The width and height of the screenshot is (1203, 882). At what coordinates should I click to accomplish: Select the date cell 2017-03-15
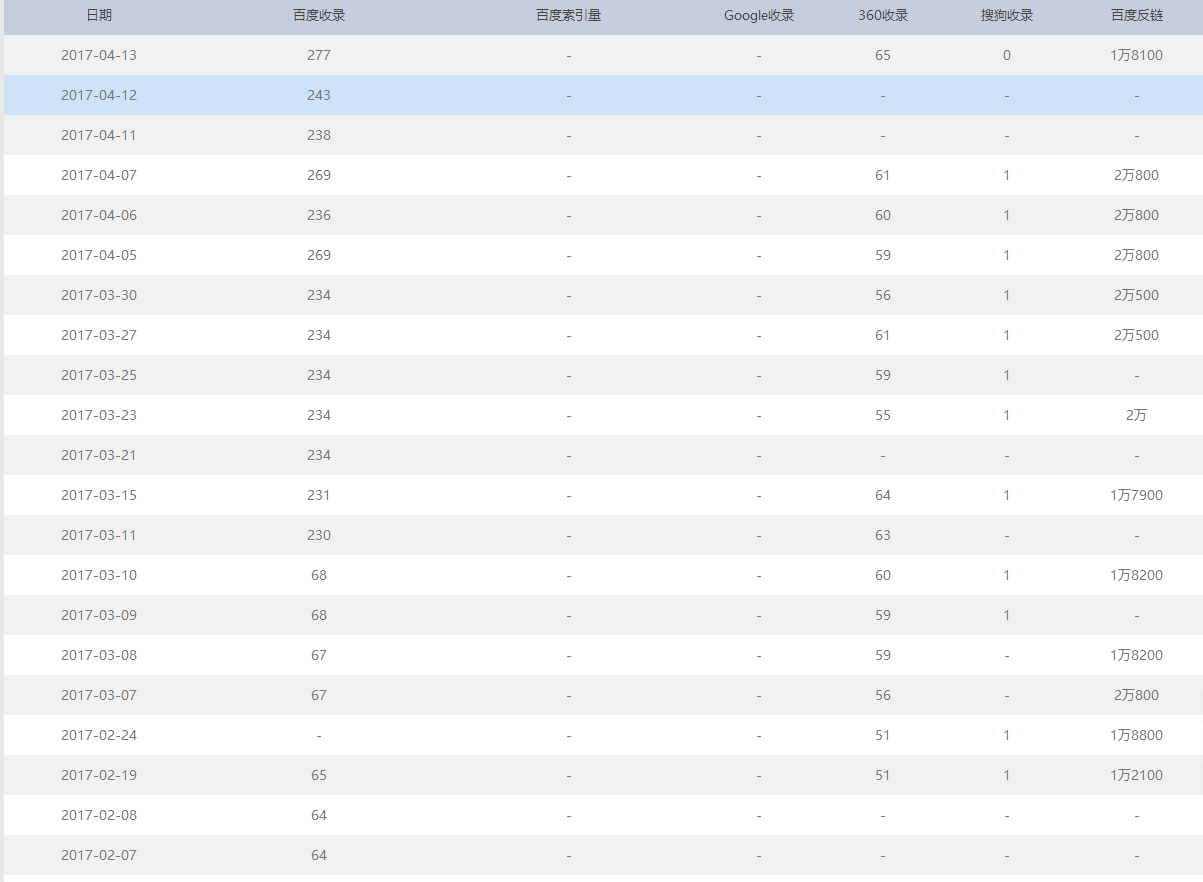99,495
